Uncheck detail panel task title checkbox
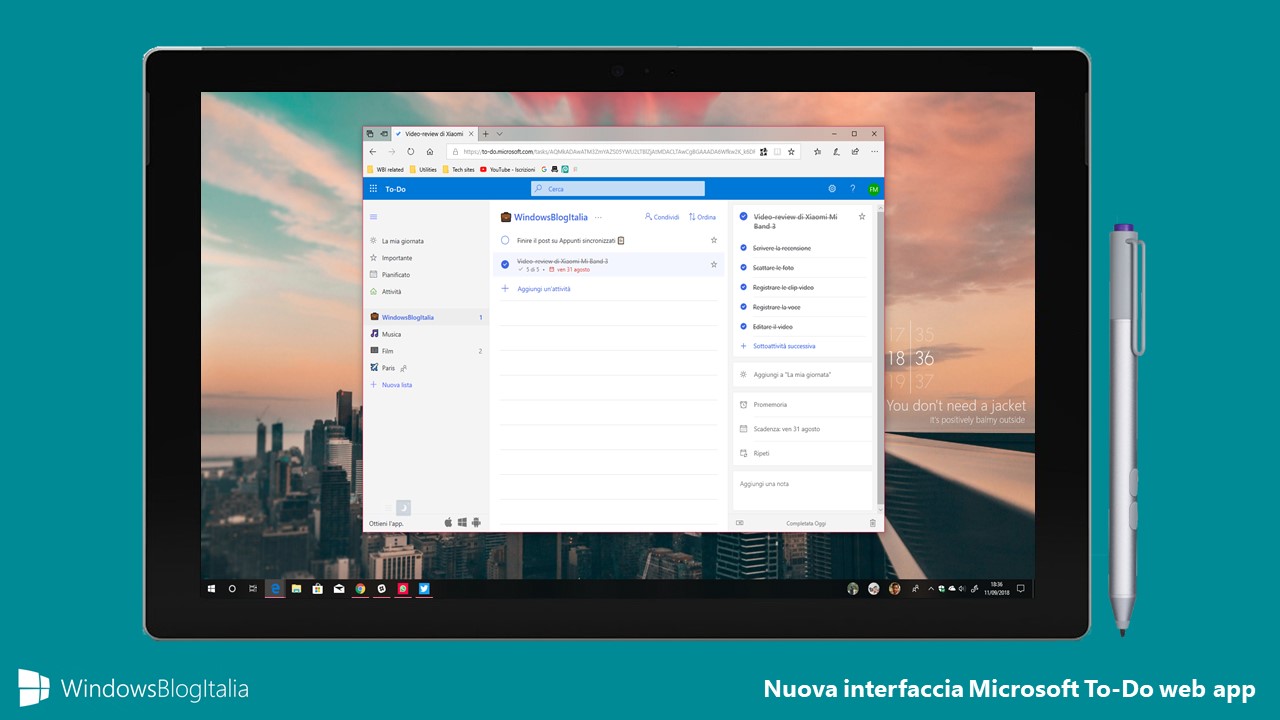Viewport: 1280px width, 720px height. [744, 217]
